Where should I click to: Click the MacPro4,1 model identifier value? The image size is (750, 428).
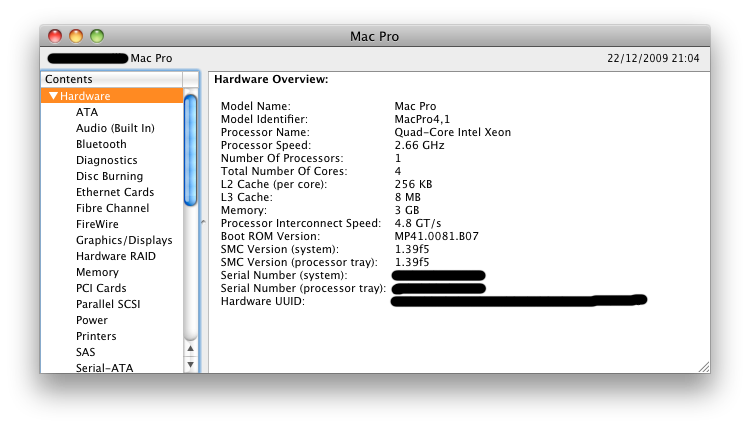pyautogui.click(x=422, y=119)
